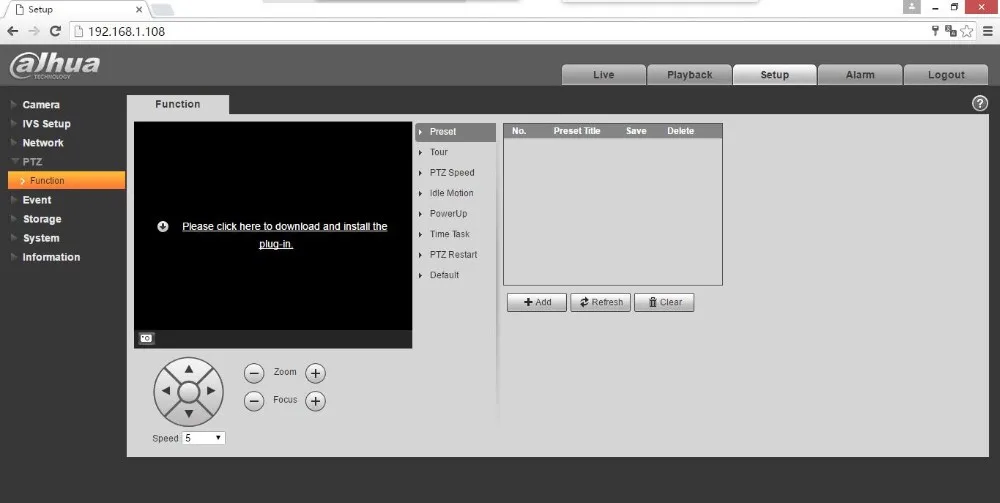Viewport: 1000px width, 503px height.
Task: Click the Refresh button
Action: [600, 302]
